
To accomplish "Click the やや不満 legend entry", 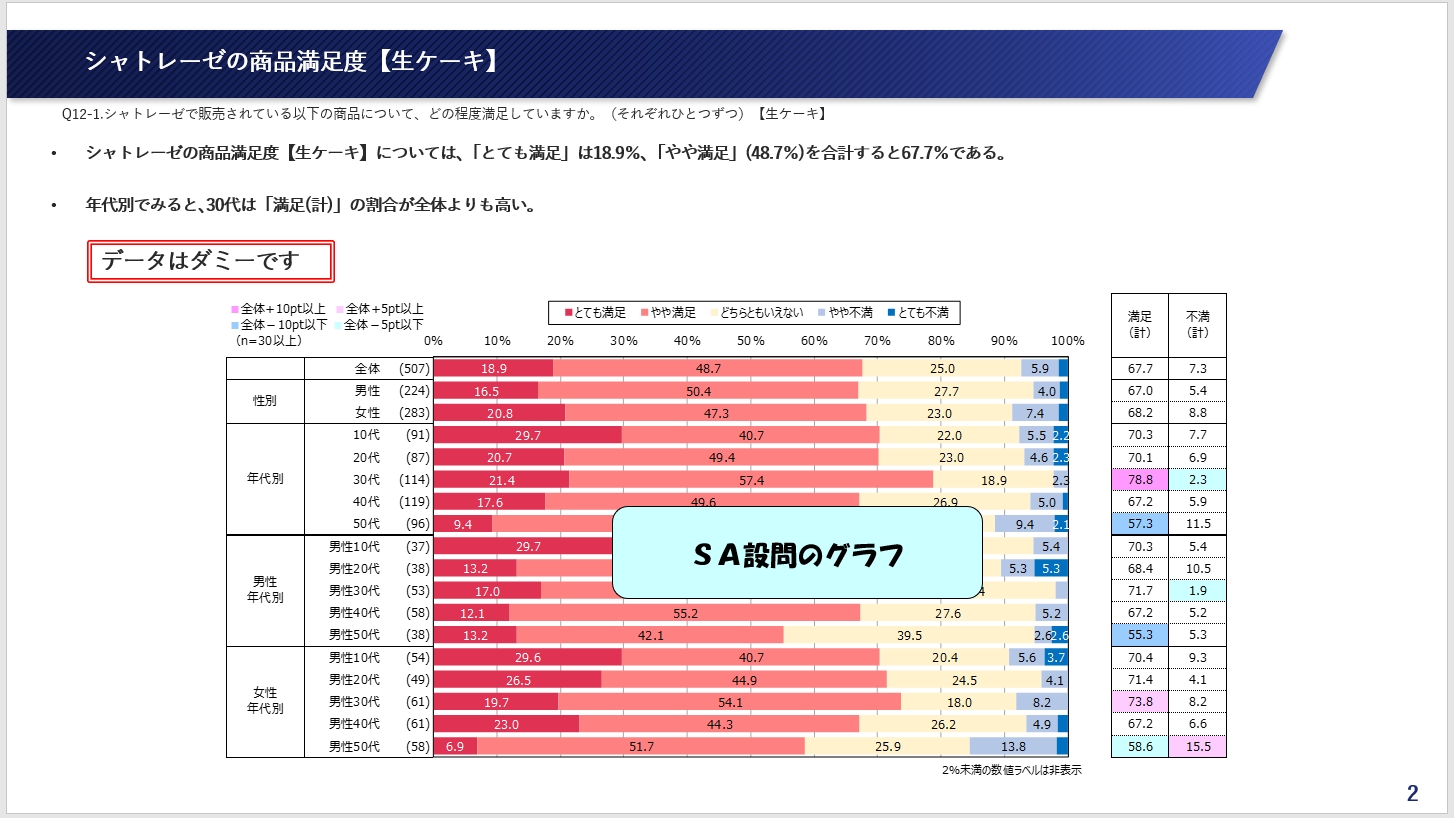I will point(847,313).
